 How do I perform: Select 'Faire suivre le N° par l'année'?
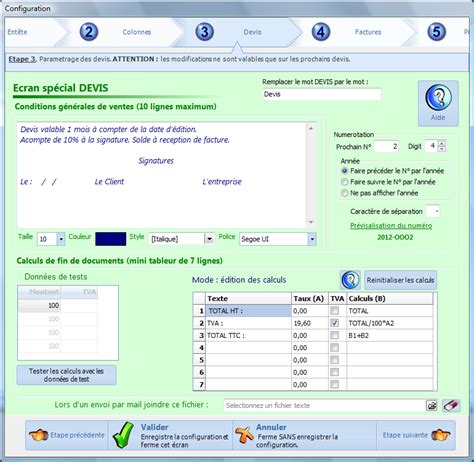point(345,182)
